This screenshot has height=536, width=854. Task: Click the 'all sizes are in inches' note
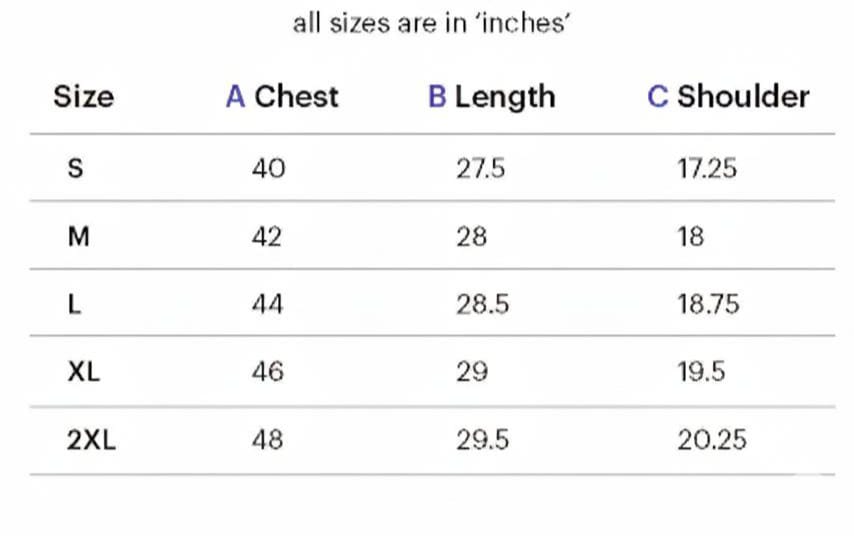coord(431,24)
